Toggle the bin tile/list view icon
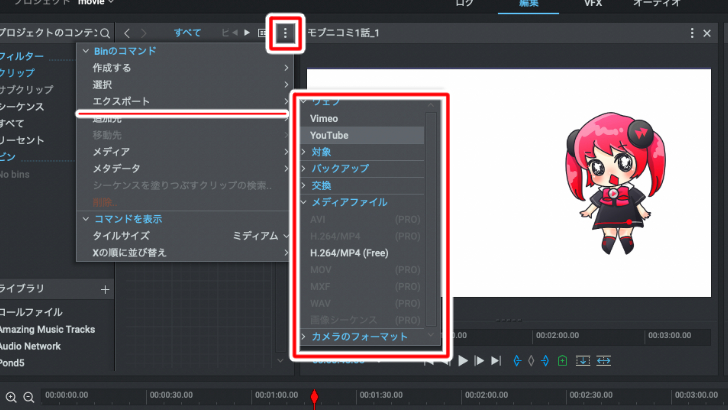728x410 pixels. [262, 33]
